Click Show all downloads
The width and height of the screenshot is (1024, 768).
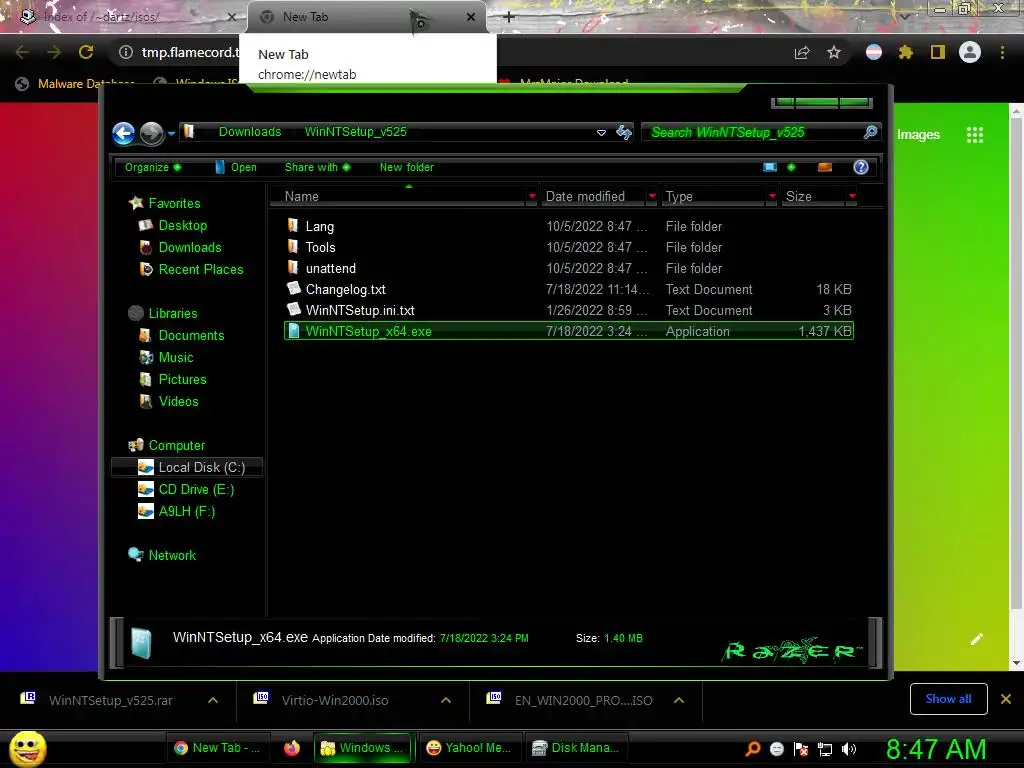(948, 699)
